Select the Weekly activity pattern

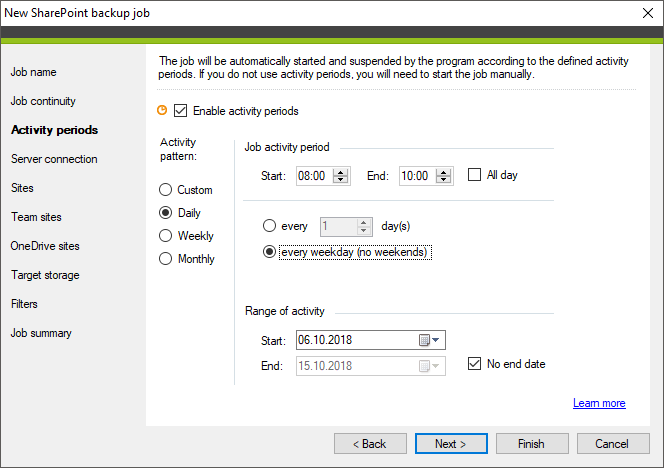(x=166, y=235)
